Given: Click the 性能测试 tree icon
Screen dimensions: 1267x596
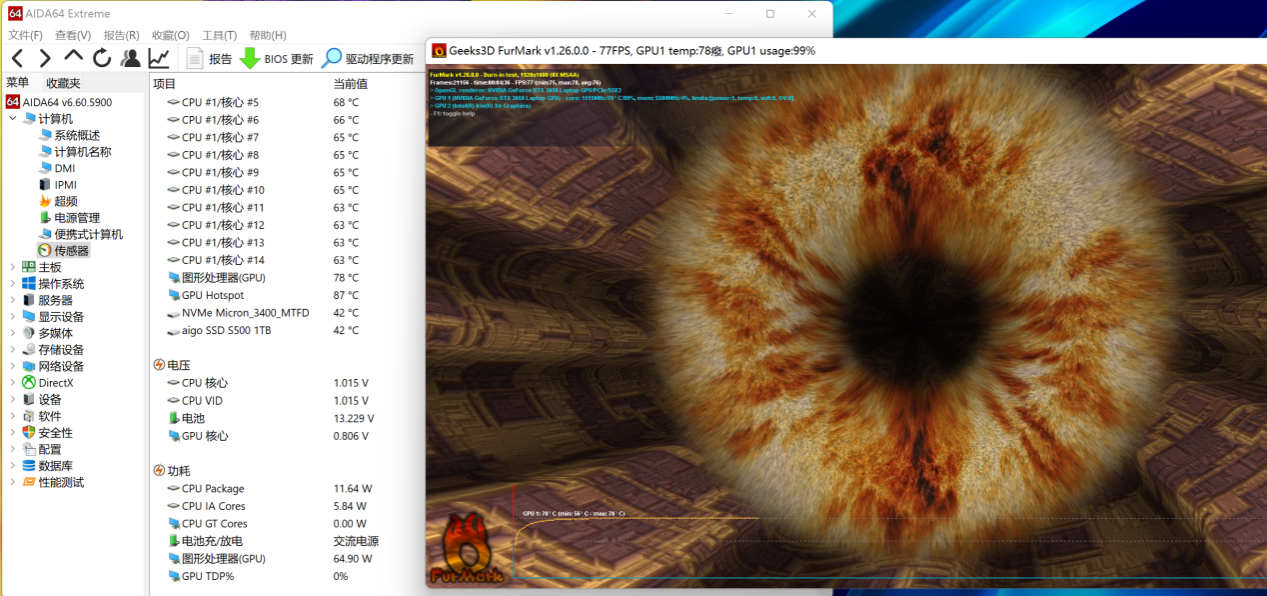Looking at the screenshot, I should pyautogui.click(x=29, y=482).
